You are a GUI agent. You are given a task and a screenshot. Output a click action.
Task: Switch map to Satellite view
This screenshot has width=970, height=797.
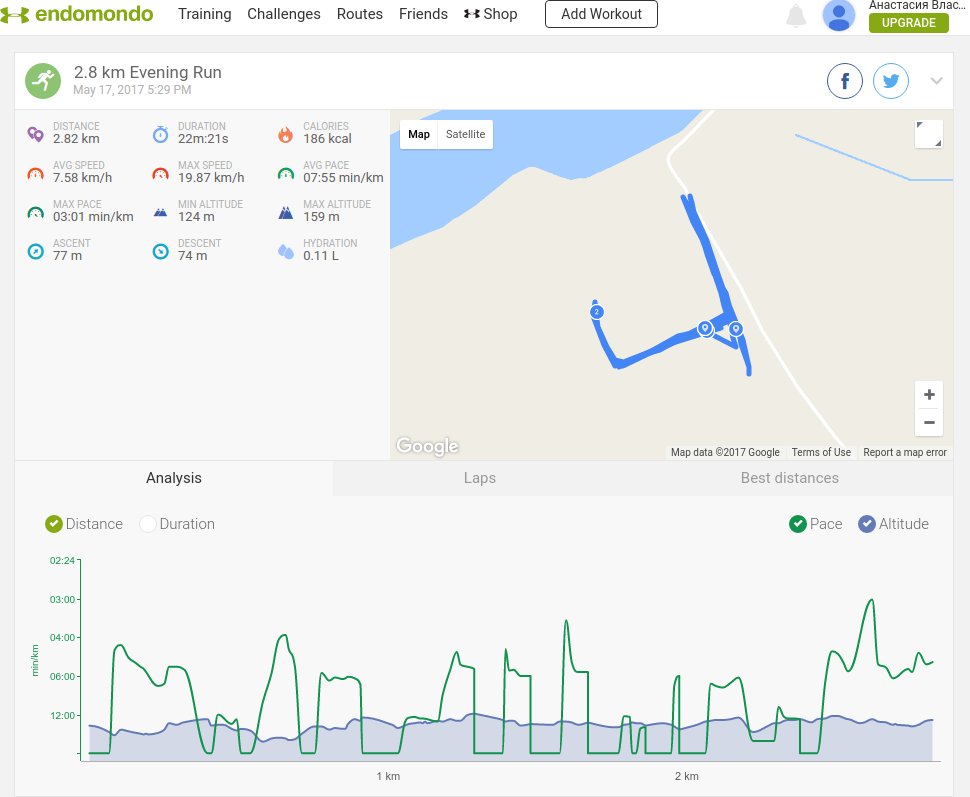pos(465,134)
